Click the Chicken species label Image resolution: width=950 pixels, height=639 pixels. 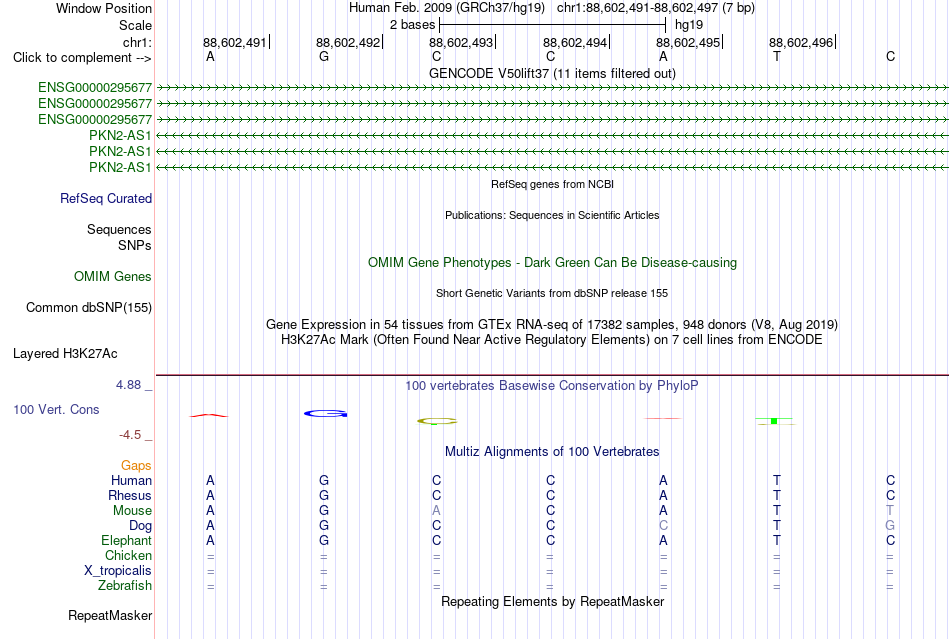(x=128, y=555)
